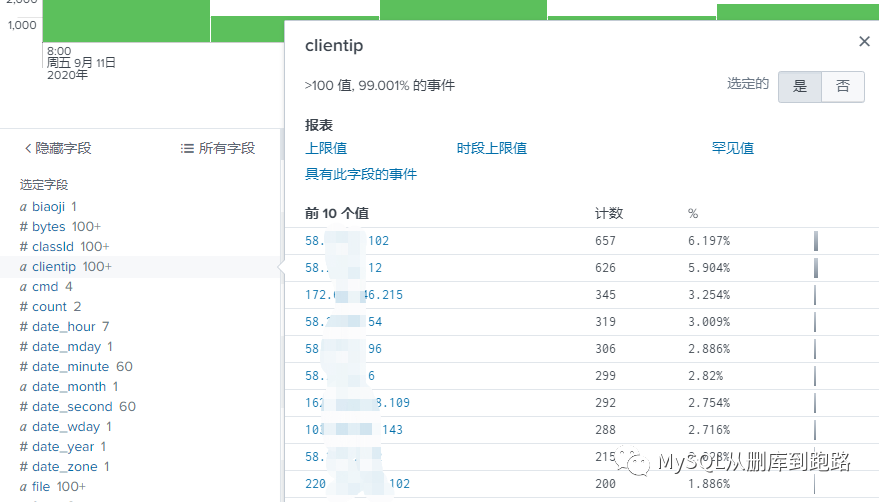Click the first timeline histogram bar
This screenshot has height=502, width=879.
pos(126,21)
